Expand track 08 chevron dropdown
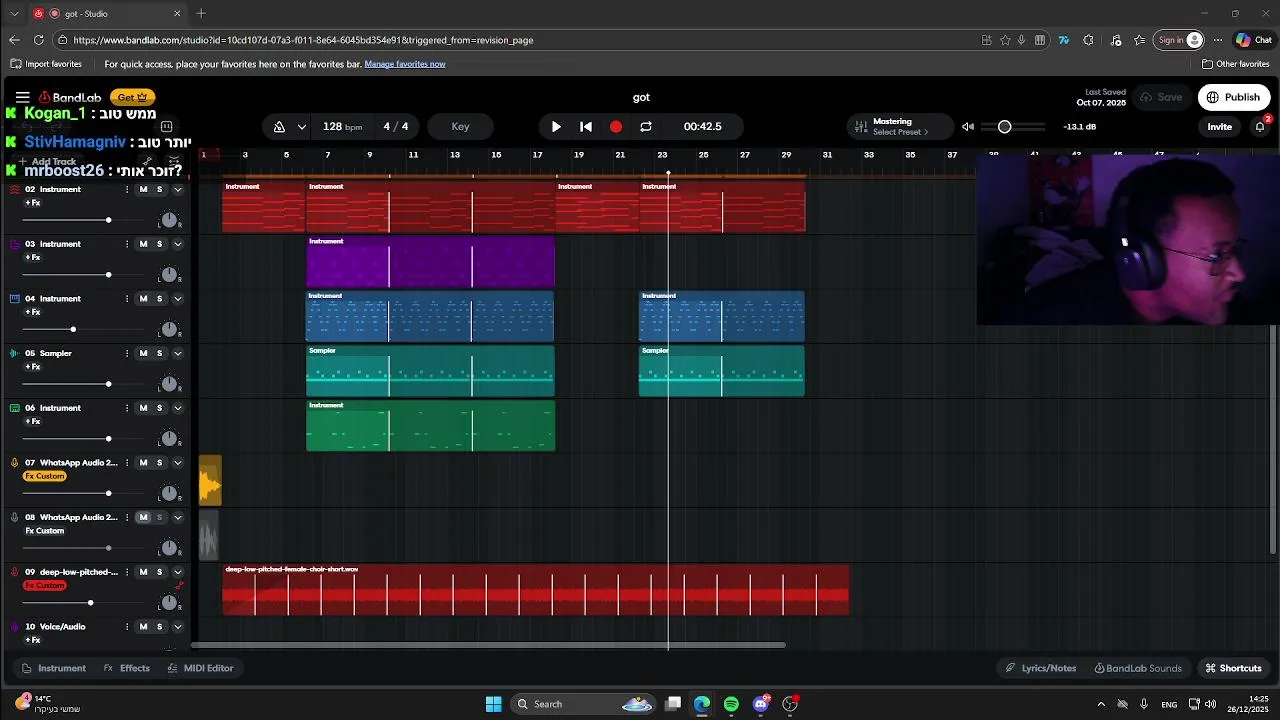Viewport: 1280px width, 720px height. (x=178, y=517)
